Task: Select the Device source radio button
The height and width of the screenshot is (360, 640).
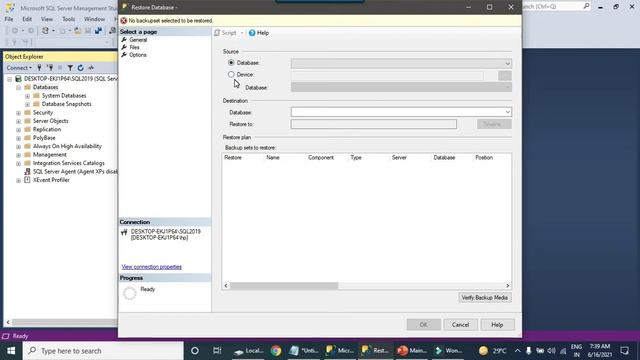Action: (231, 75)
